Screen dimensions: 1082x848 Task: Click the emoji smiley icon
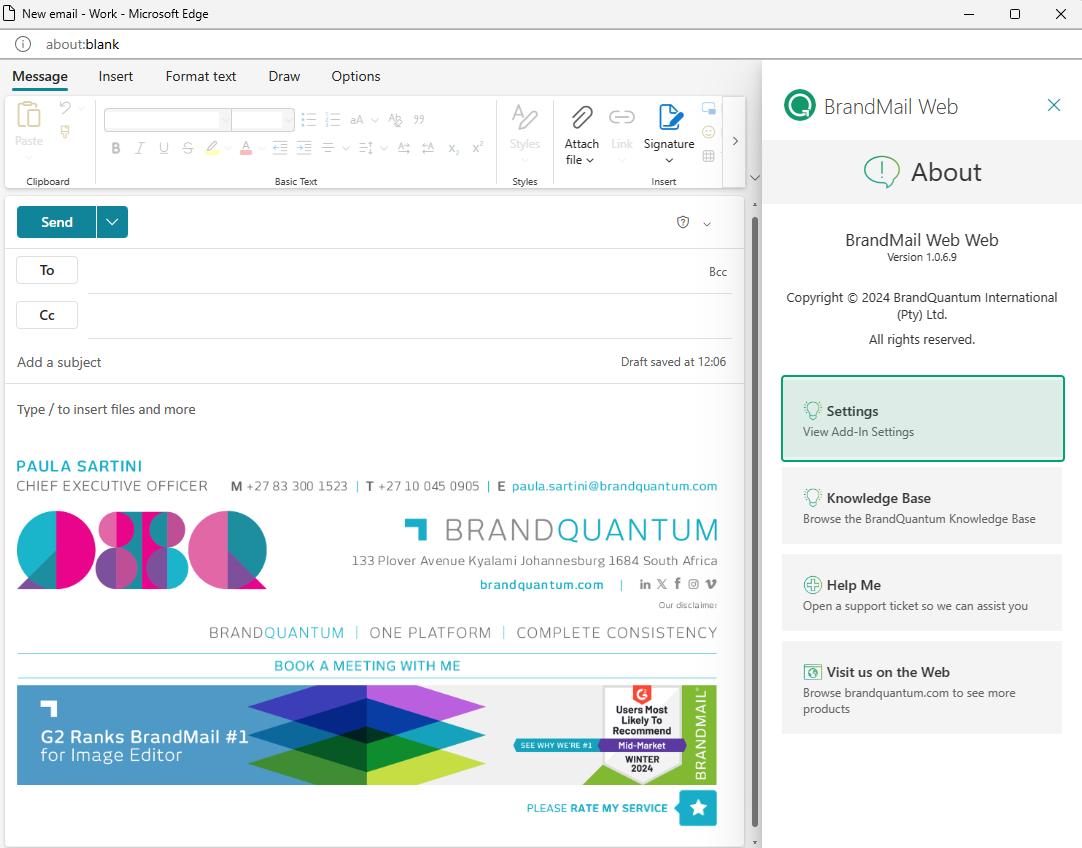pyautogui.click(x=708, y=132)
